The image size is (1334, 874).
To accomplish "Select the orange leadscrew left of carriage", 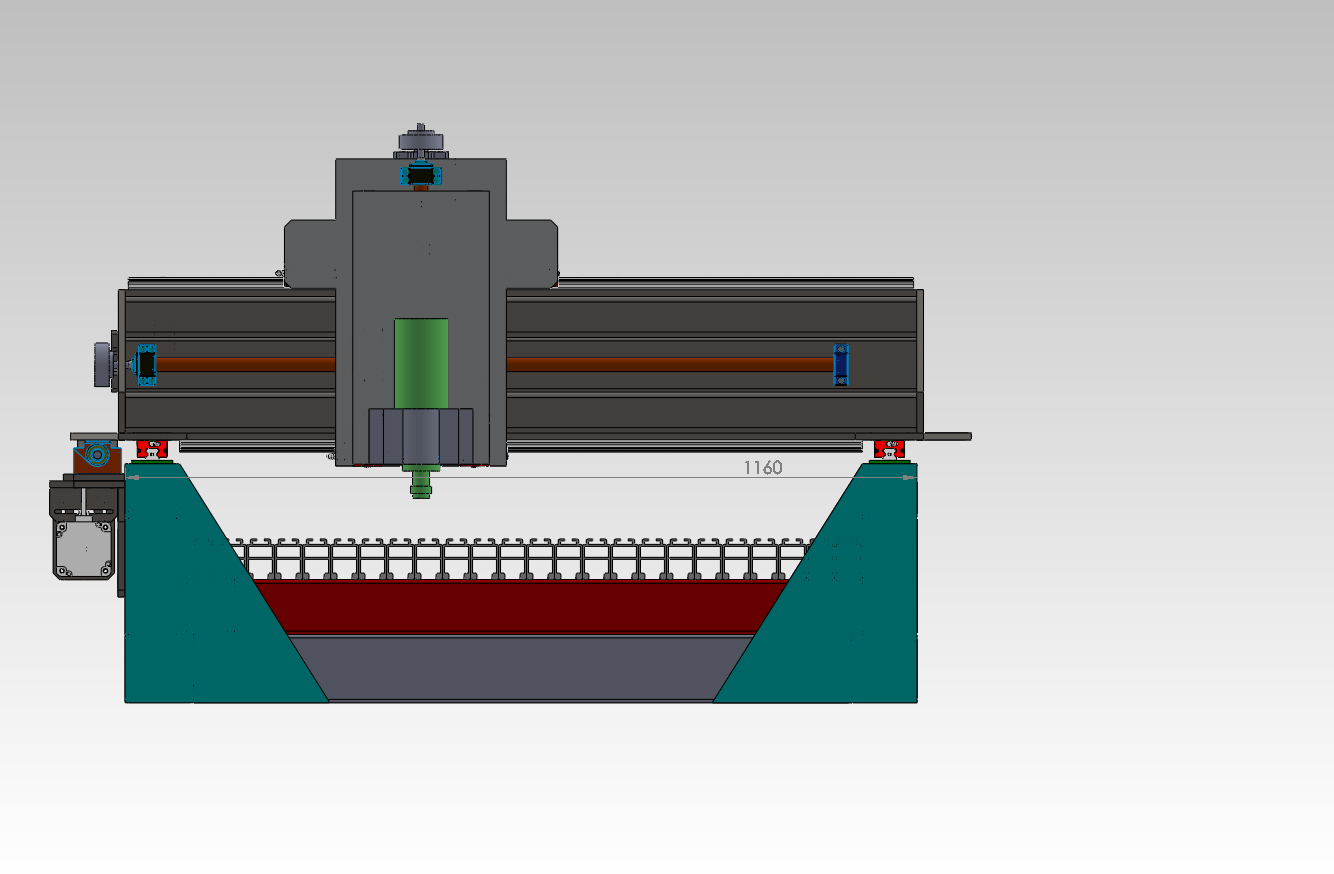I will [245, 364].
